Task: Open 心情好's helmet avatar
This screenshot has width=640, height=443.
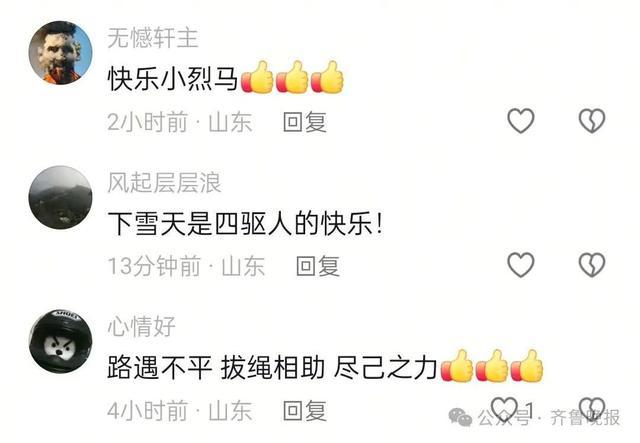Action: point(60,341)
